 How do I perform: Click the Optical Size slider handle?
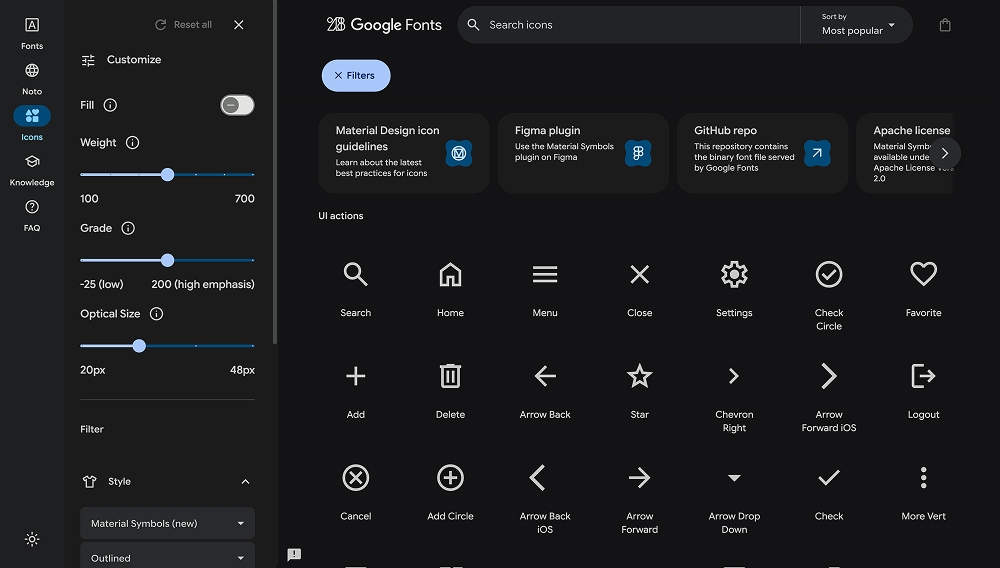pos(139,346)
